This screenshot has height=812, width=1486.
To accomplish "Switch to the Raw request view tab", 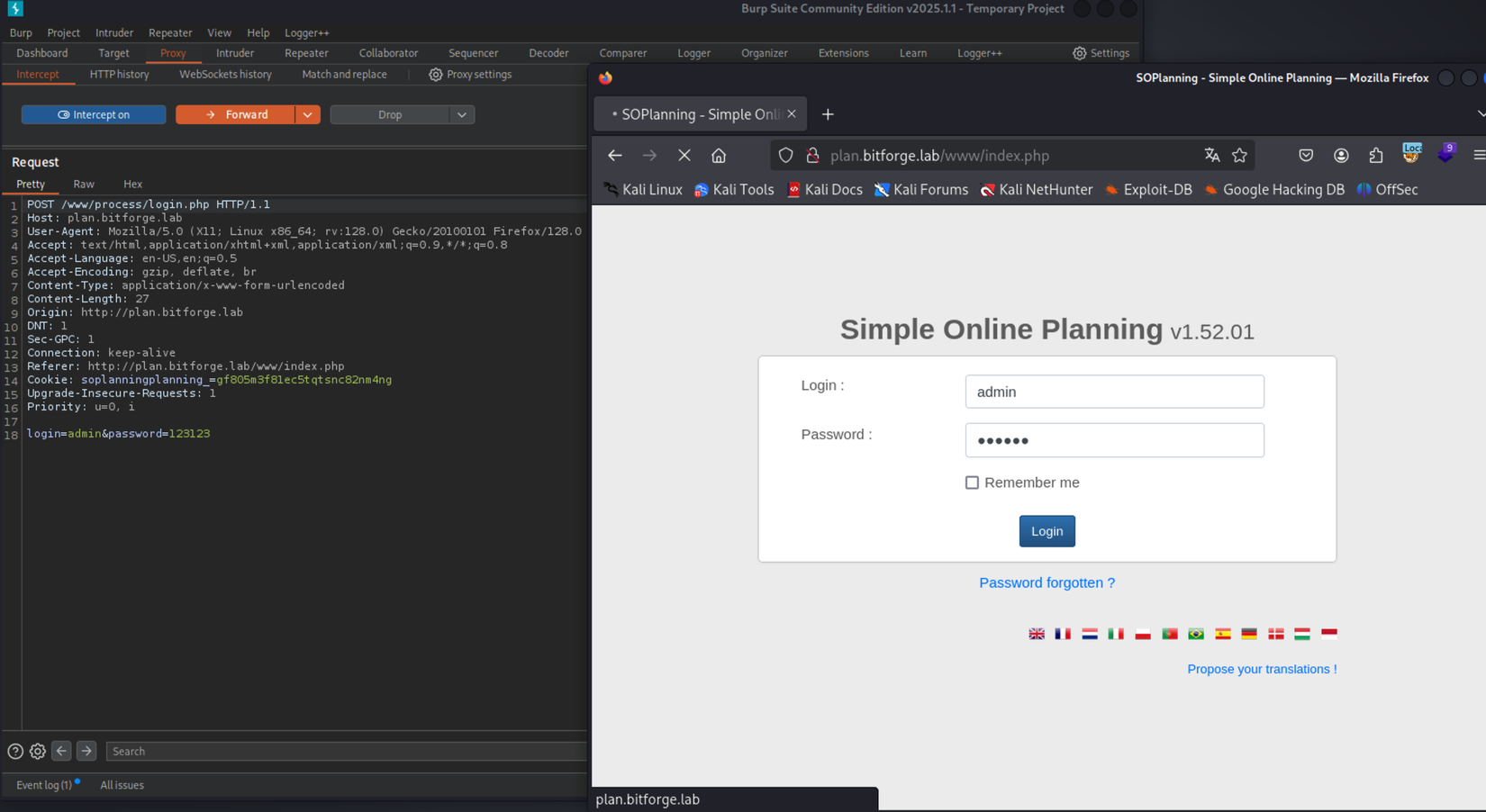I will tap(84, 184).
